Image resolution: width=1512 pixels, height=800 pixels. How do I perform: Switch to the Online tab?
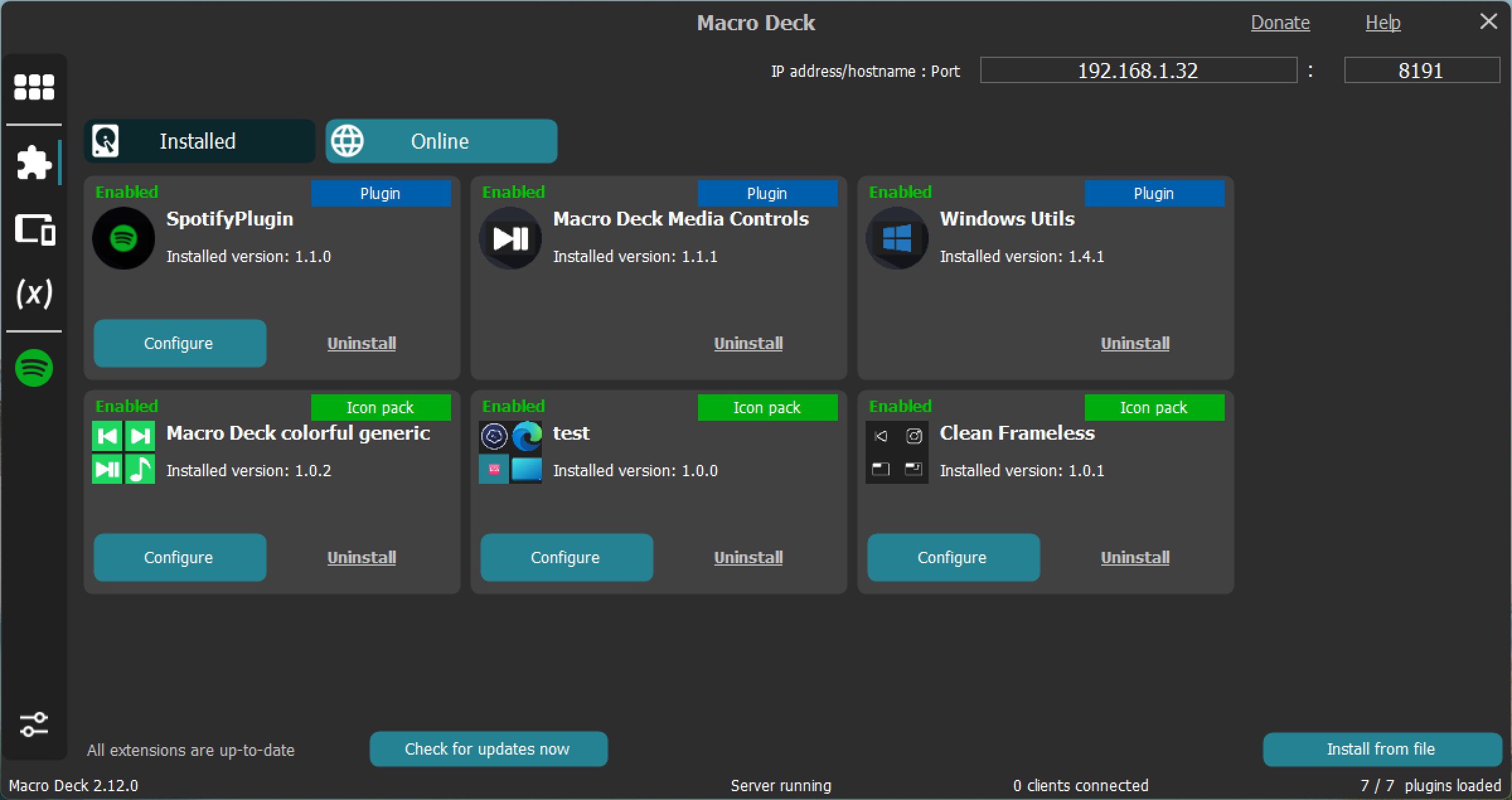441,141
